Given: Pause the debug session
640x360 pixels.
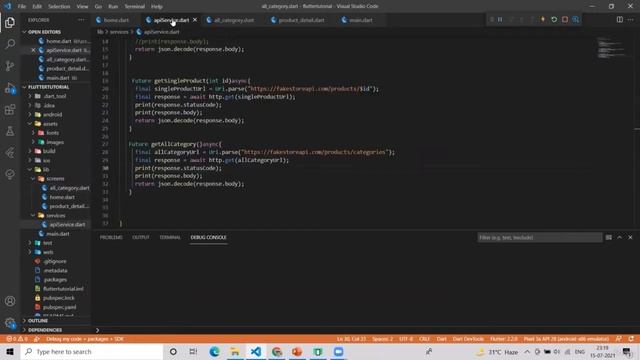Looking at the screenshot, I should [500, 20].
